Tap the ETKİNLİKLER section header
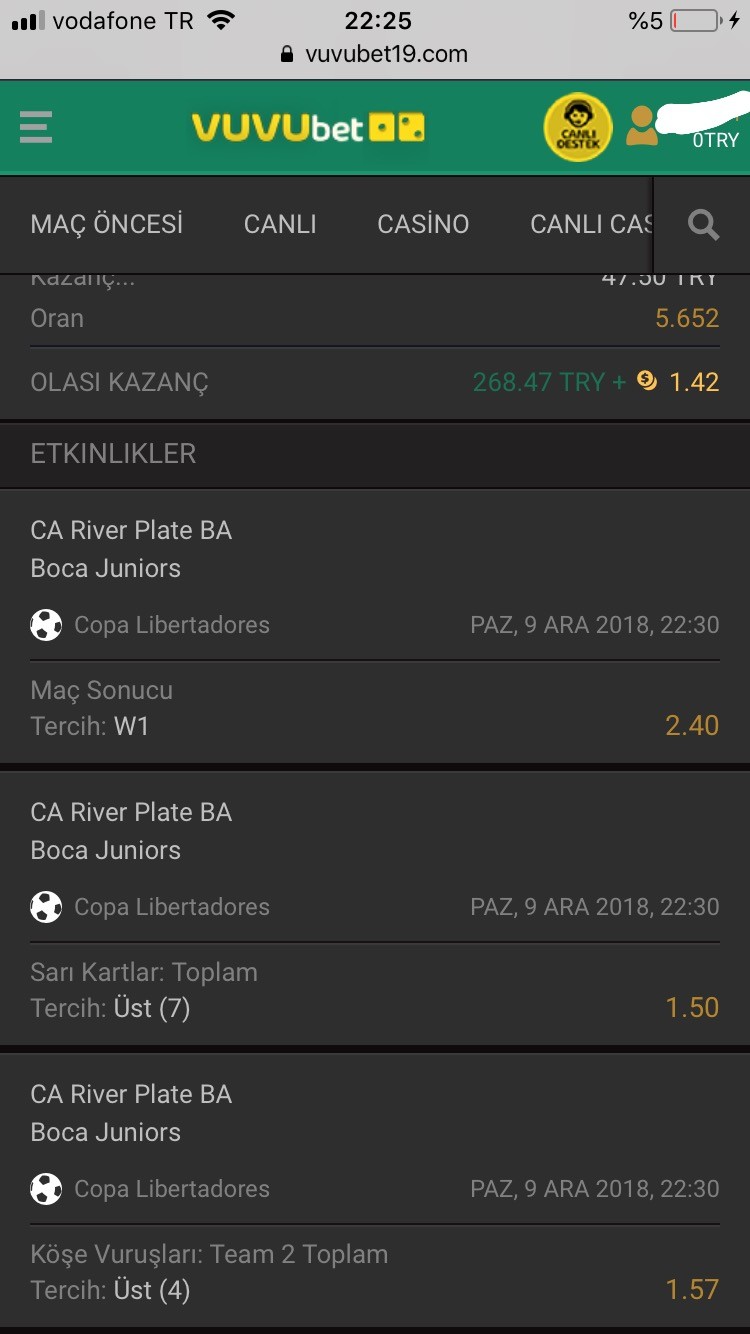This screenshot has height=1334, width=750. 375,454
